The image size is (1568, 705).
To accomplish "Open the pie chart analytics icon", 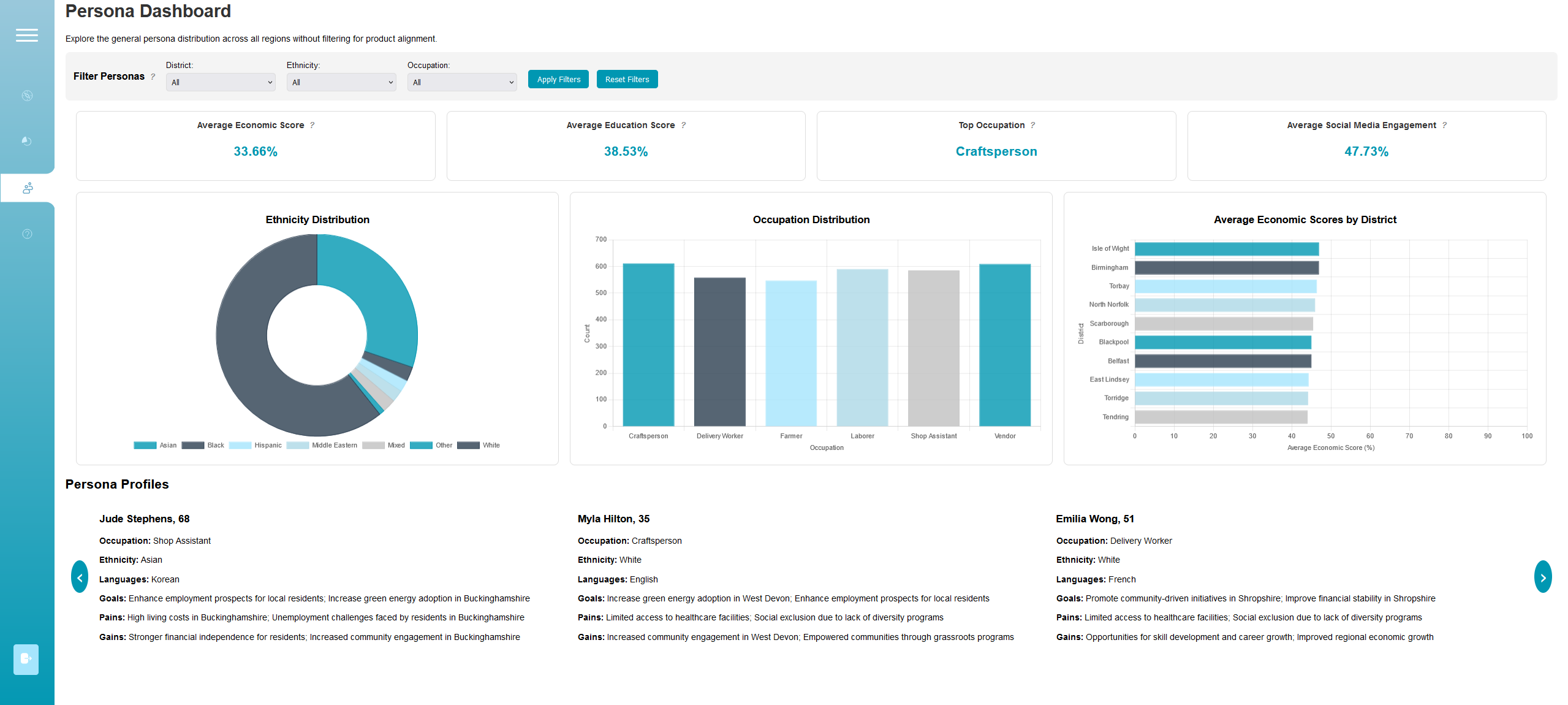I will coord(27,141).
